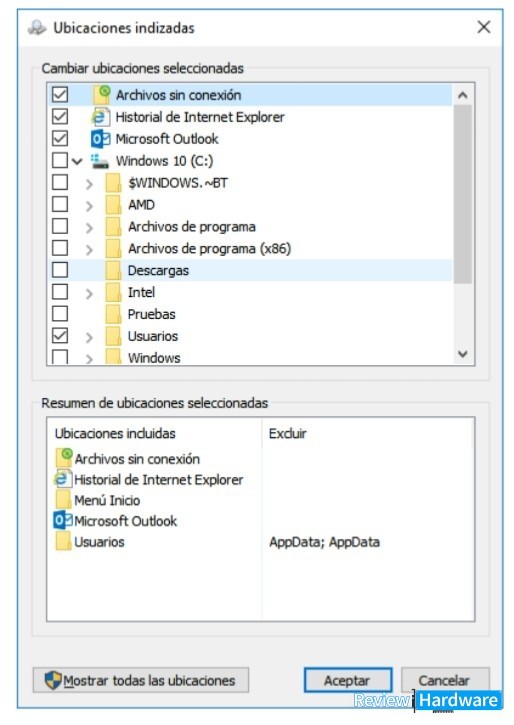Screen dimensions: 514x725
Task: Click the Aceptar button
Action: click(348, 680)
